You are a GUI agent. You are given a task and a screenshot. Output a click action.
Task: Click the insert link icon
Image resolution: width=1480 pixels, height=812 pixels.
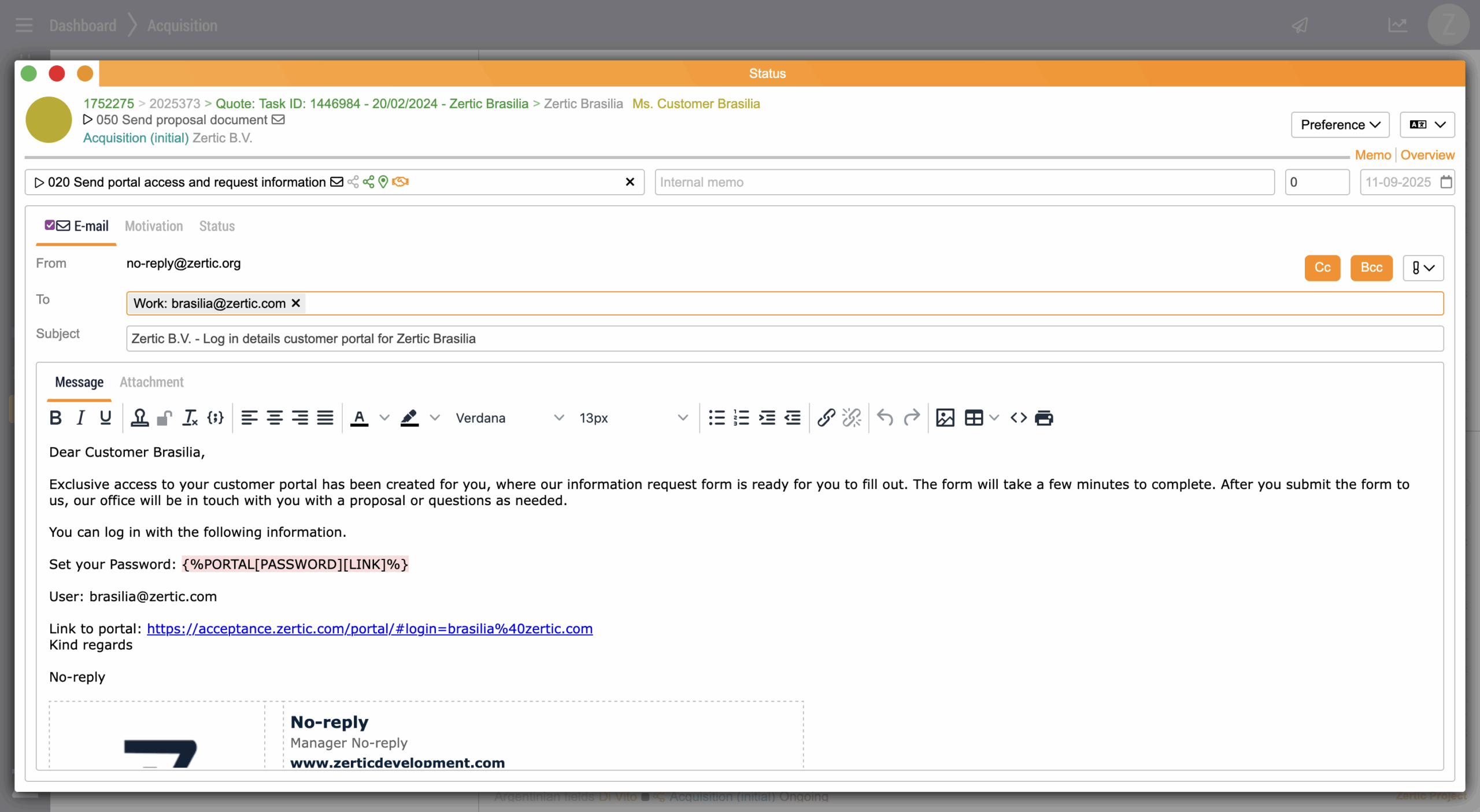tap(826, 417)
